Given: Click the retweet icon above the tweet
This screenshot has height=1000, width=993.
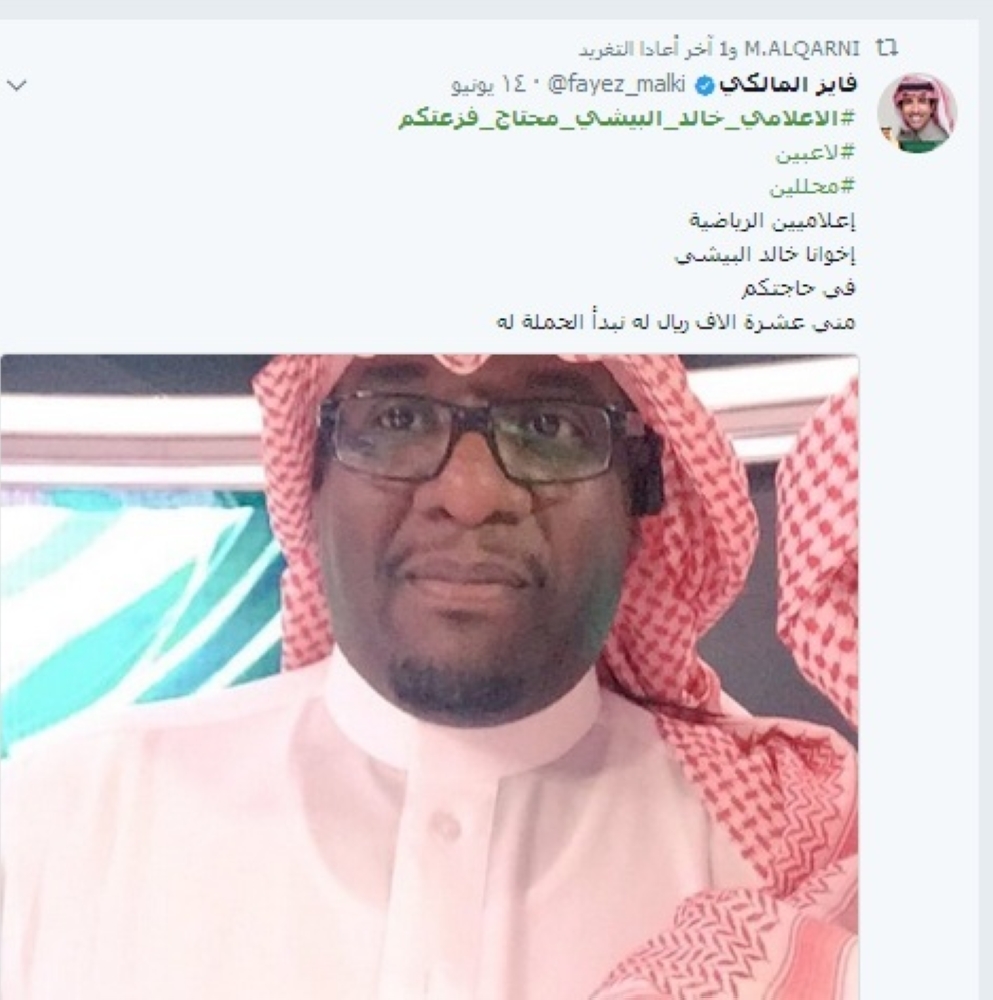Looking at the screenshot, I should pyautogui.click(x=886, y=48).
